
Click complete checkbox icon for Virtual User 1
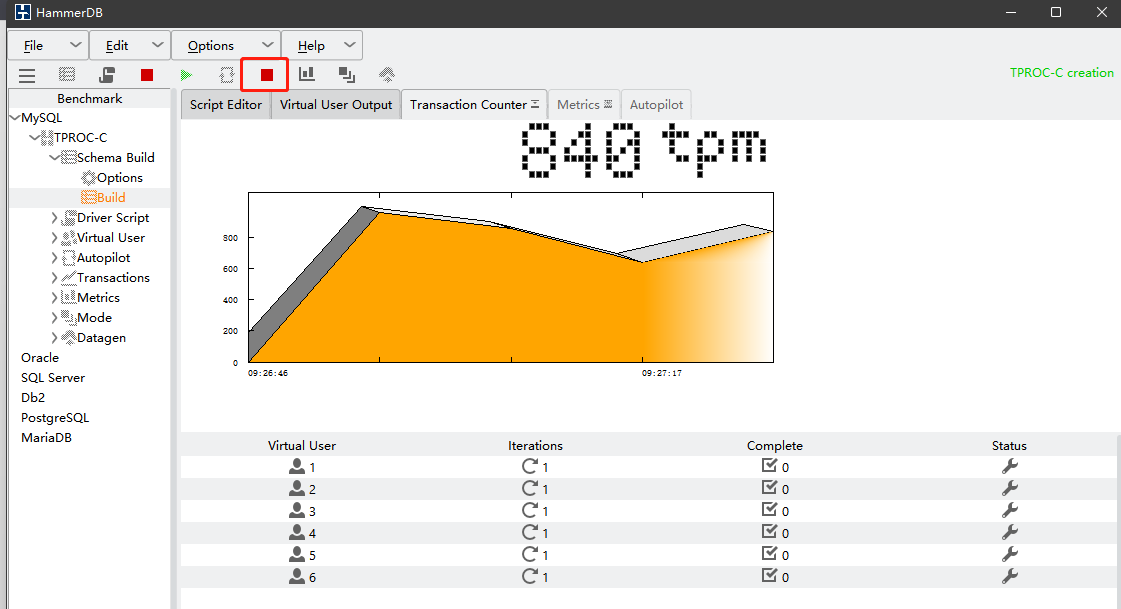click(769, 465)
